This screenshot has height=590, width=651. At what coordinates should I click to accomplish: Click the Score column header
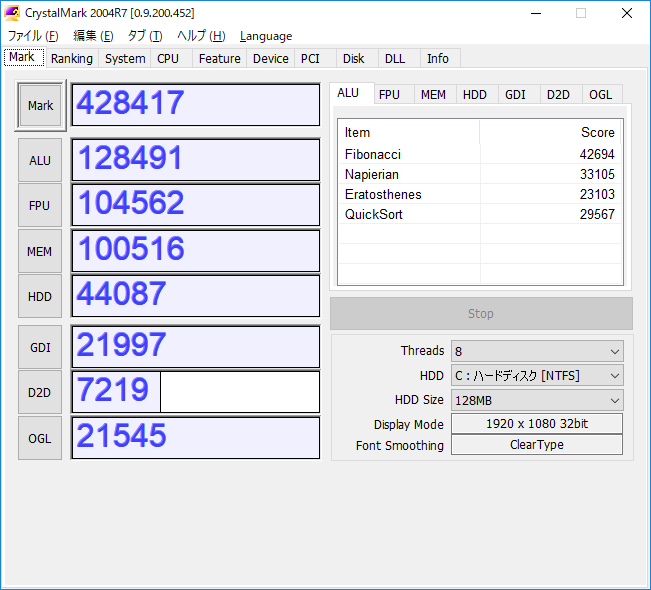click(x=550, y=132)
